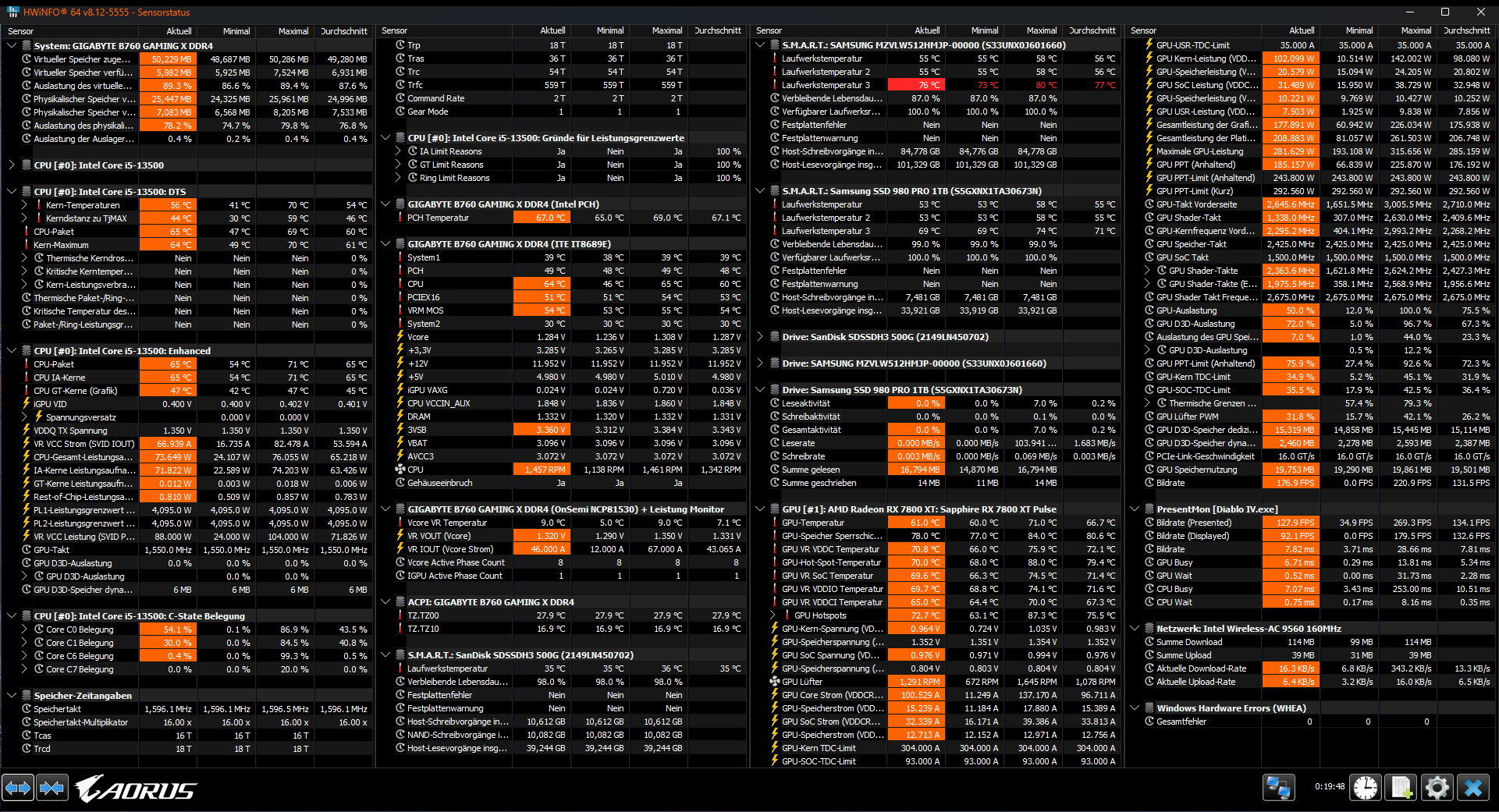Expand the Core C0 Belegung row
This screenshot has width=1499, height=812.
coord(24,629)
